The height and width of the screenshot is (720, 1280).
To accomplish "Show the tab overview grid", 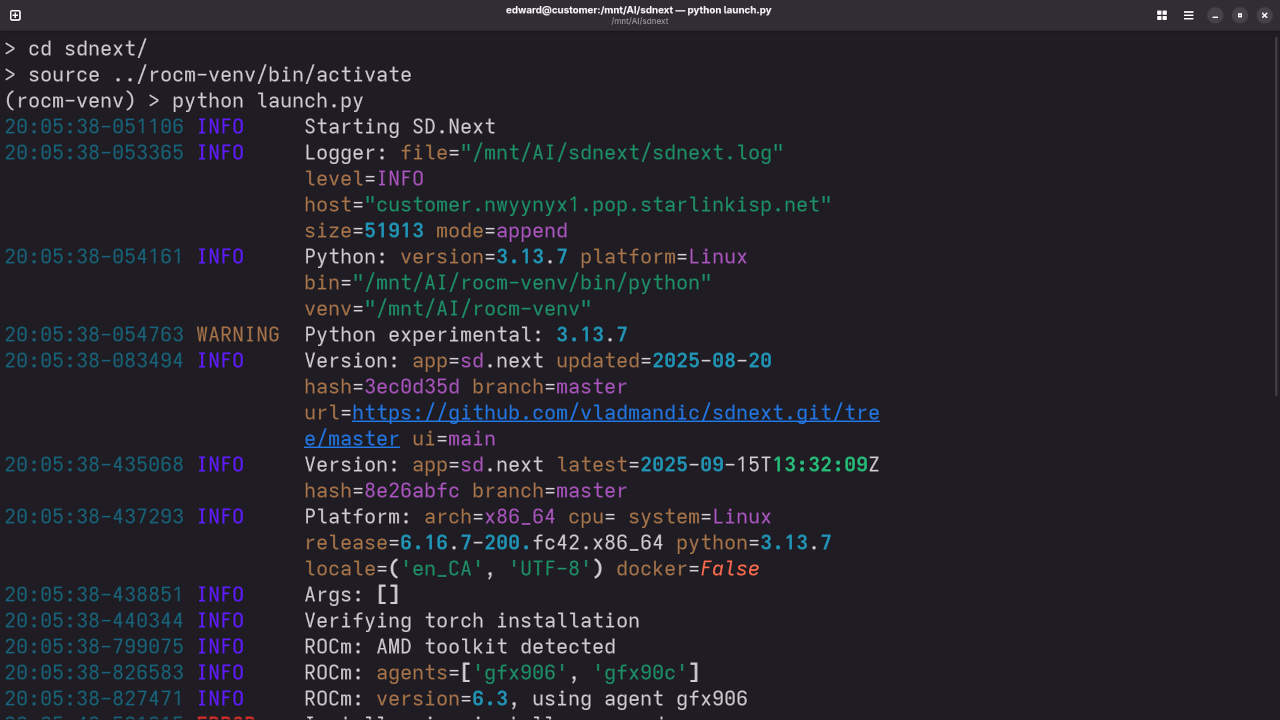I will pos(1162,15).
